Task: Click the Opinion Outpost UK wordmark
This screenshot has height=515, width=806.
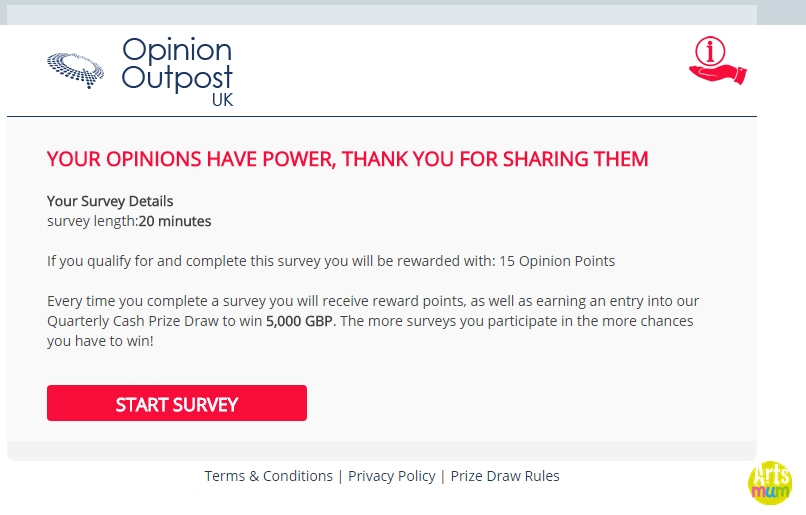Action: (x=177, y=71)
